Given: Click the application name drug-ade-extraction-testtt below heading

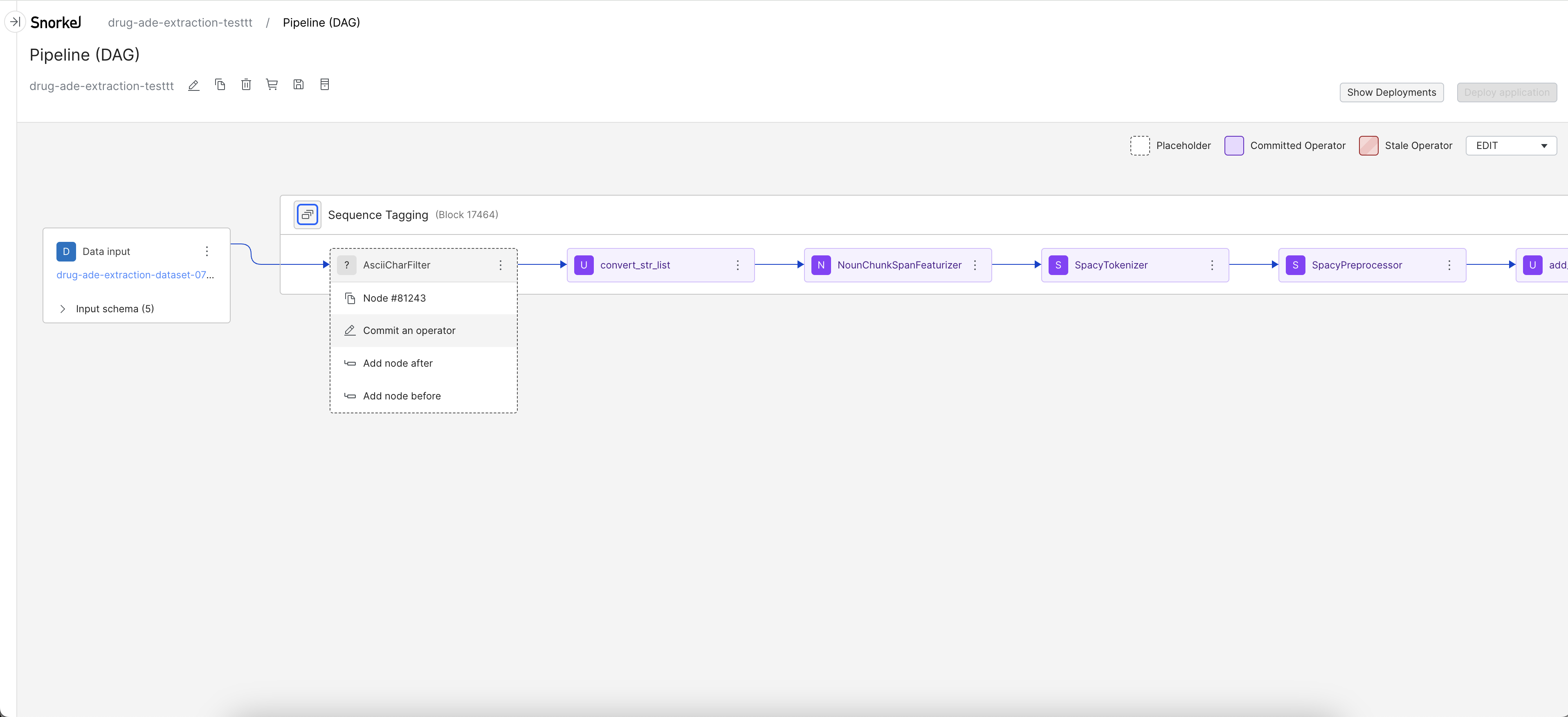Looking at the screenshot, I should pos(102,86).
